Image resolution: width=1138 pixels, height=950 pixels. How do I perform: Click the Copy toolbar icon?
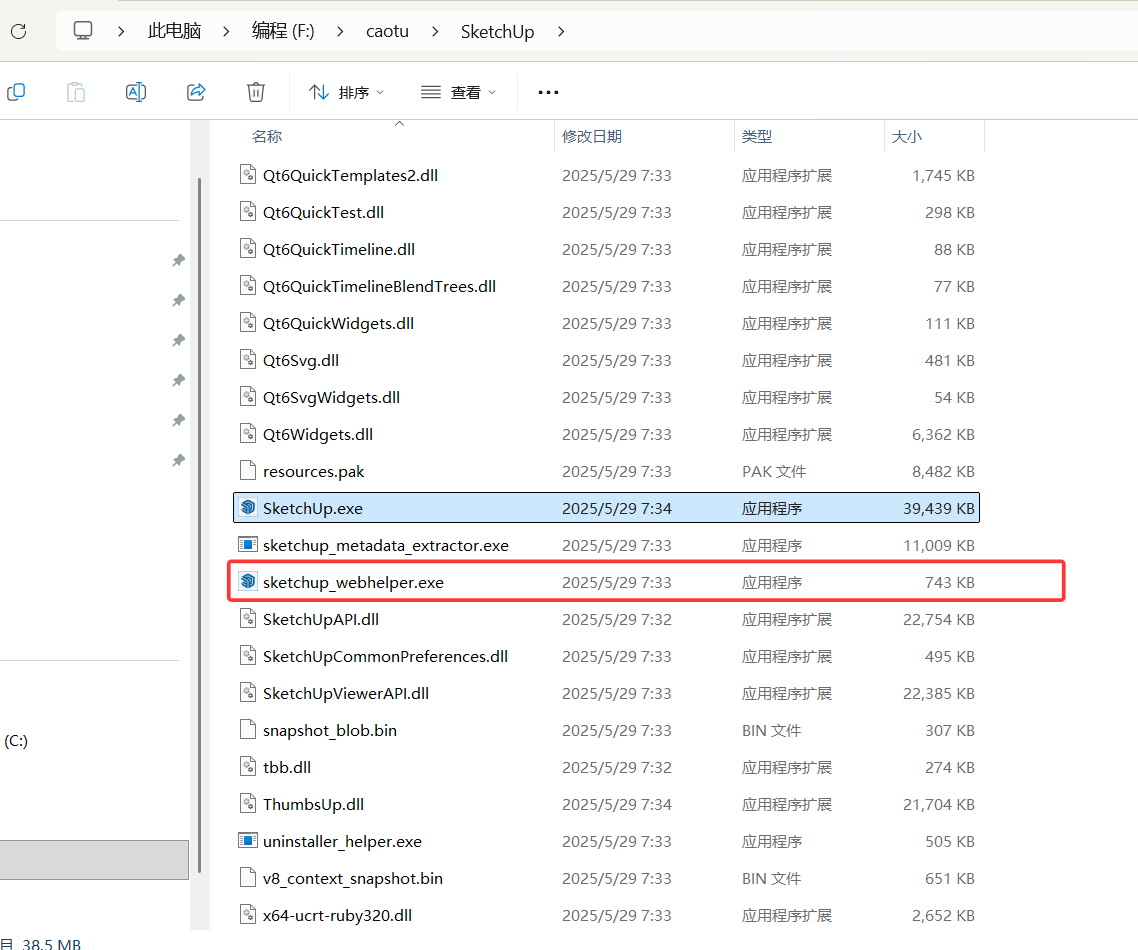[x=16, y=92]
